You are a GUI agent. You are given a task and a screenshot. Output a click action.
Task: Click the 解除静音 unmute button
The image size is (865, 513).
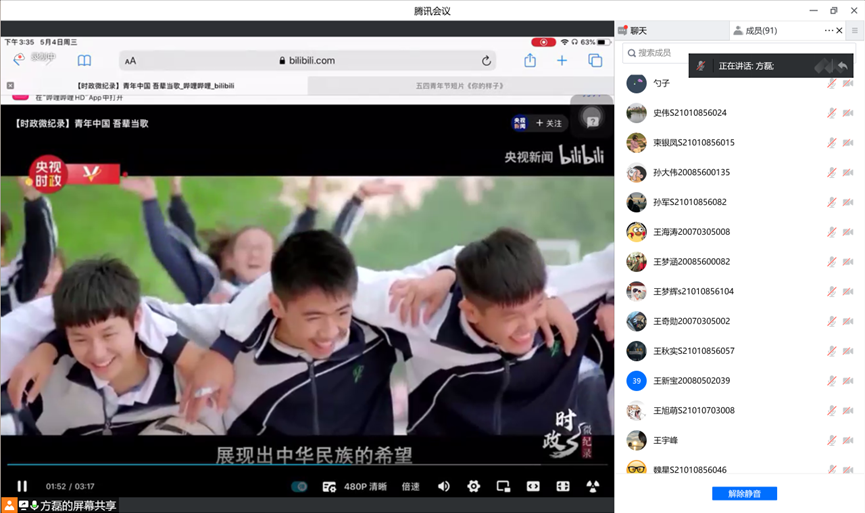tap(744, 494)
